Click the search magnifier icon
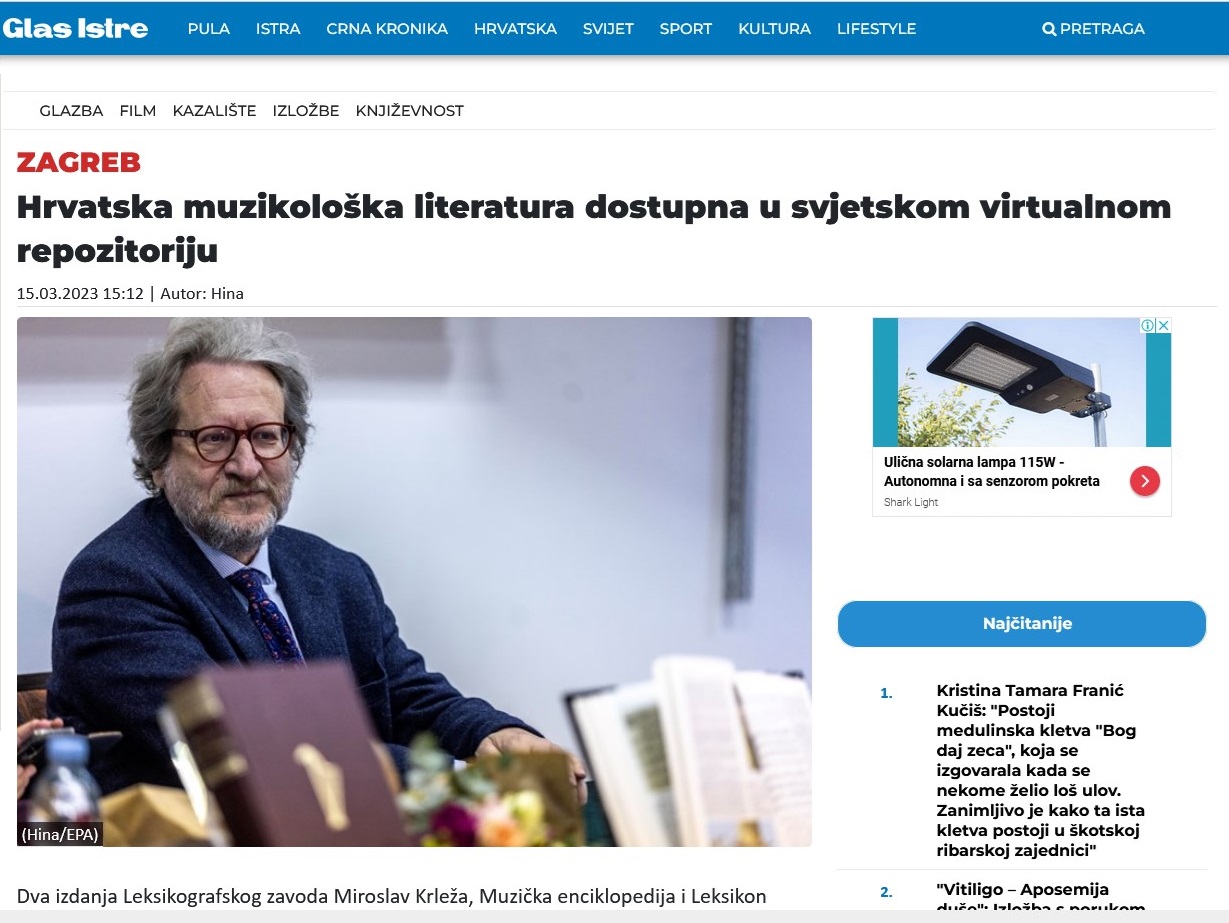This screenshot has width=1229, height=923. click(x=1049, y=29)
